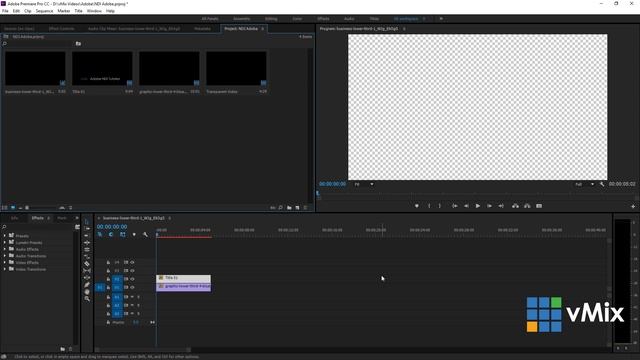Open timeline display settings wrench
Image resolution: width=640 pixels, height=360 pixels.
pos(145,235)
